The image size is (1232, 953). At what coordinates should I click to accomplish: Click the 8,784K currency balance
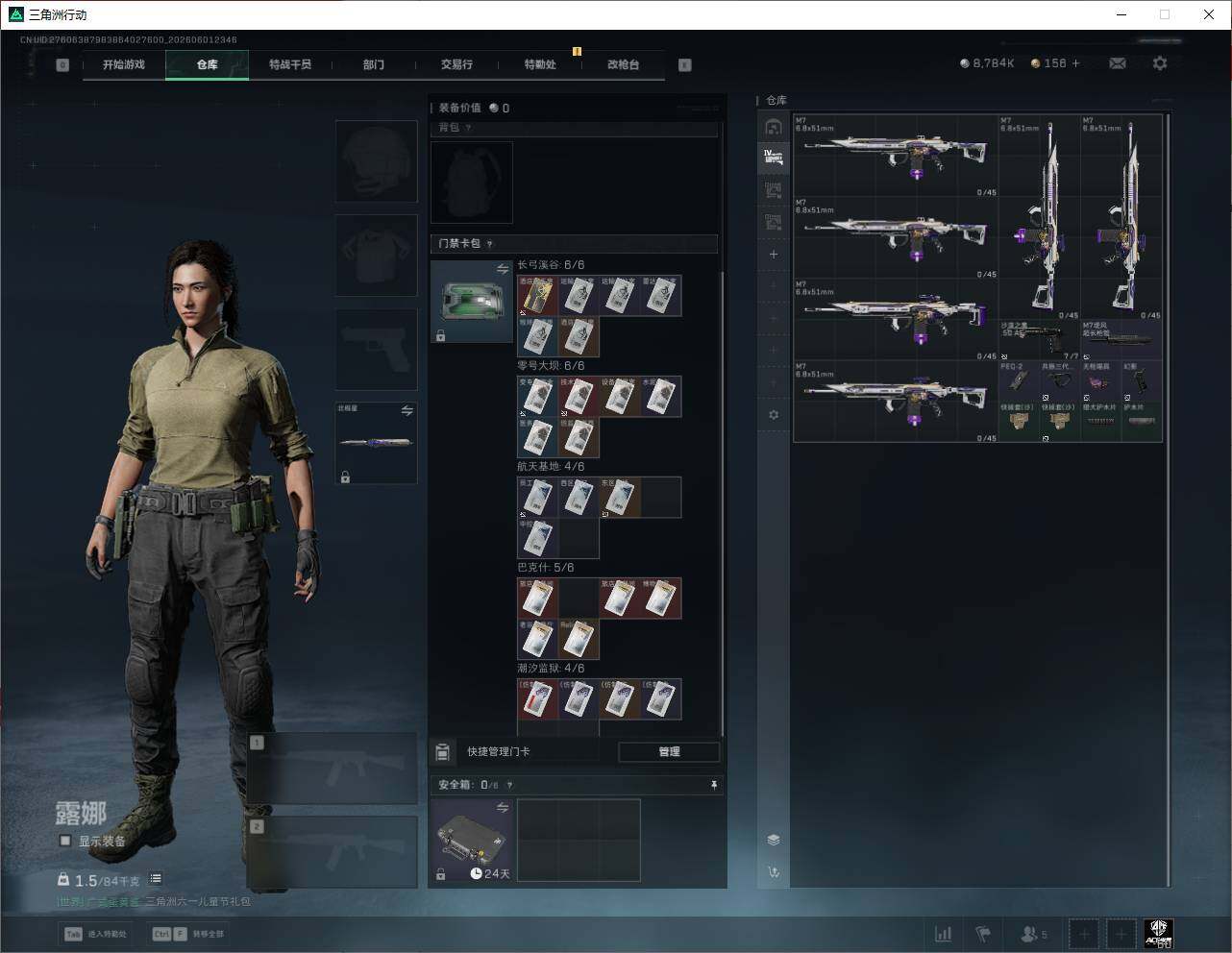(x=987, y=63)
